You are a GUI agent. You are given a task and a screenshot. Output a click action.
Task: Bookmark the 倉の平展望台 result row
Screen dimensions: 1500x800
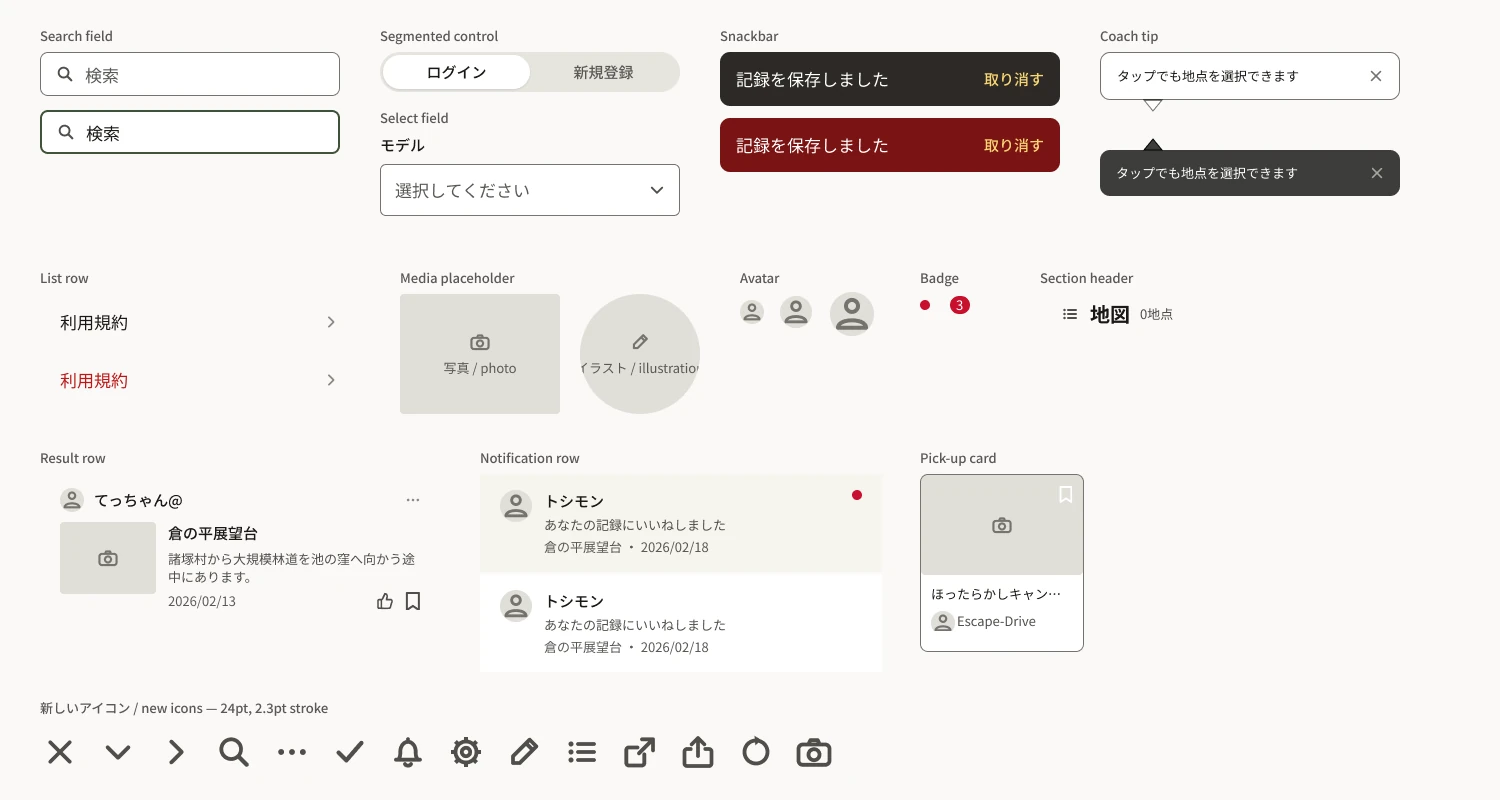click(x=413, y=601)
